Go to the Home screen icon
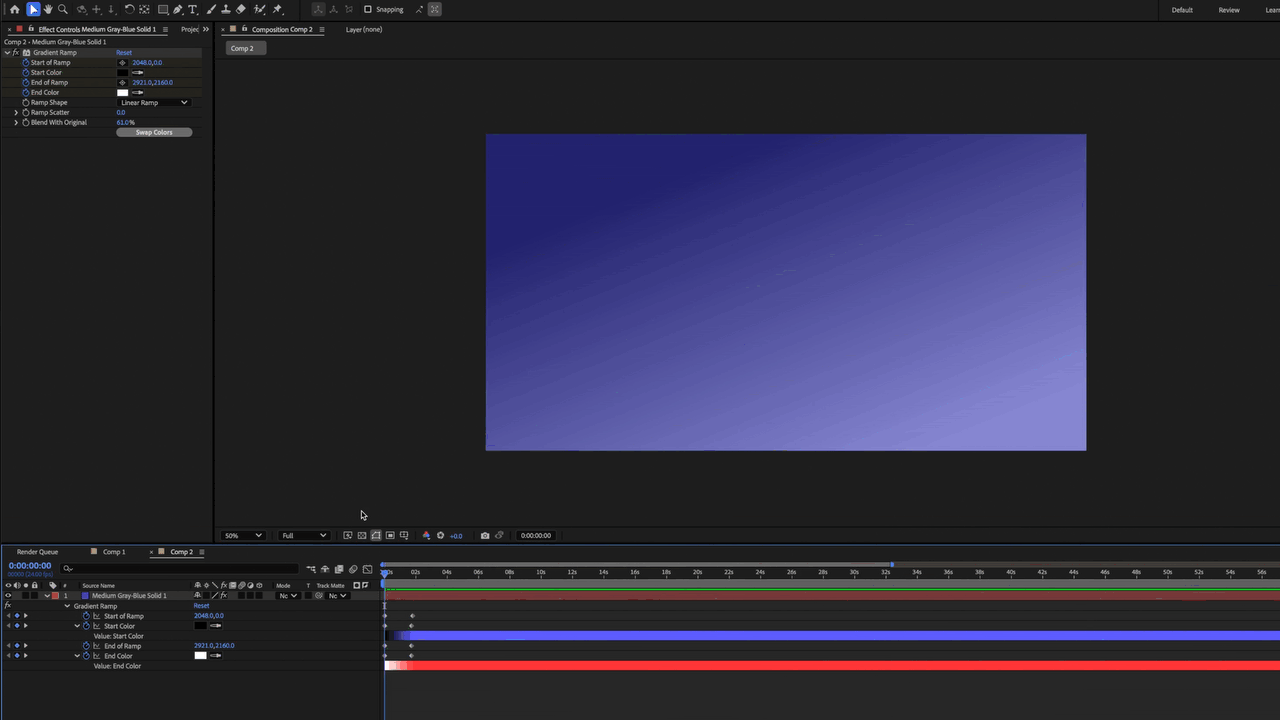This screenshot has height=720, width=1280. 14,9
